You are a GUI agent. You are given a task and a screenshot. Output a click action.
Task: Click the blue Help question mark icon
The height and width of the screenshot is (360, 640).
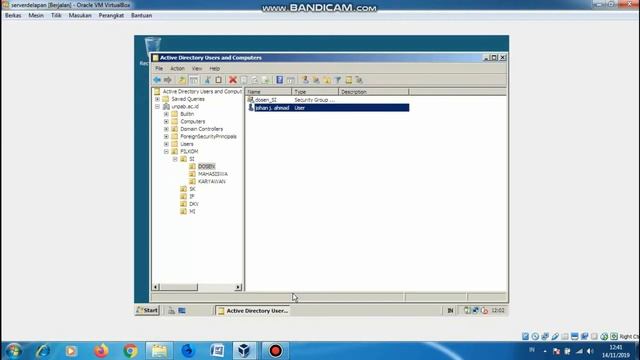tap(280, 80)
